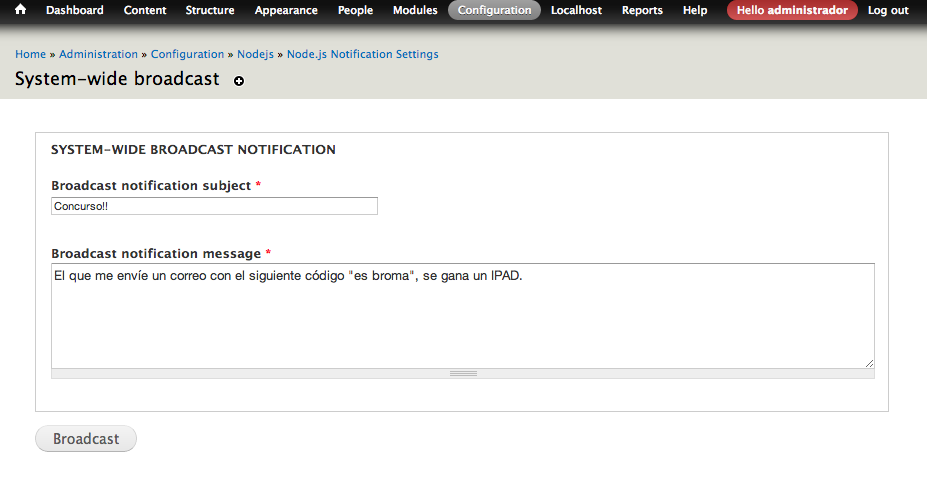Click the broadcast notification subject field

(x=214, y=206)
